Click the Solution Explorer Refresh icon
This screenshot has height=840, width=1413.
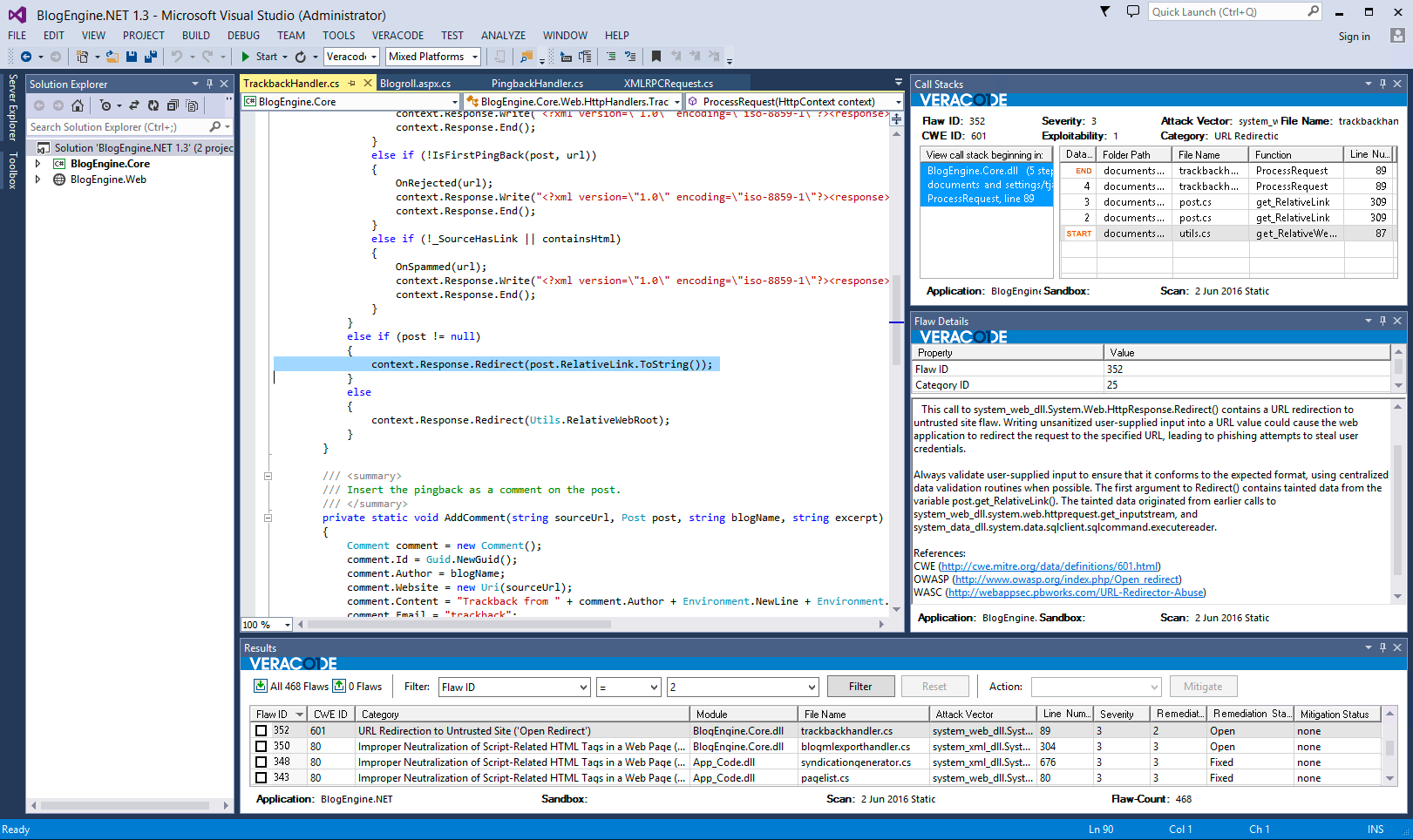tap(153, 105)
